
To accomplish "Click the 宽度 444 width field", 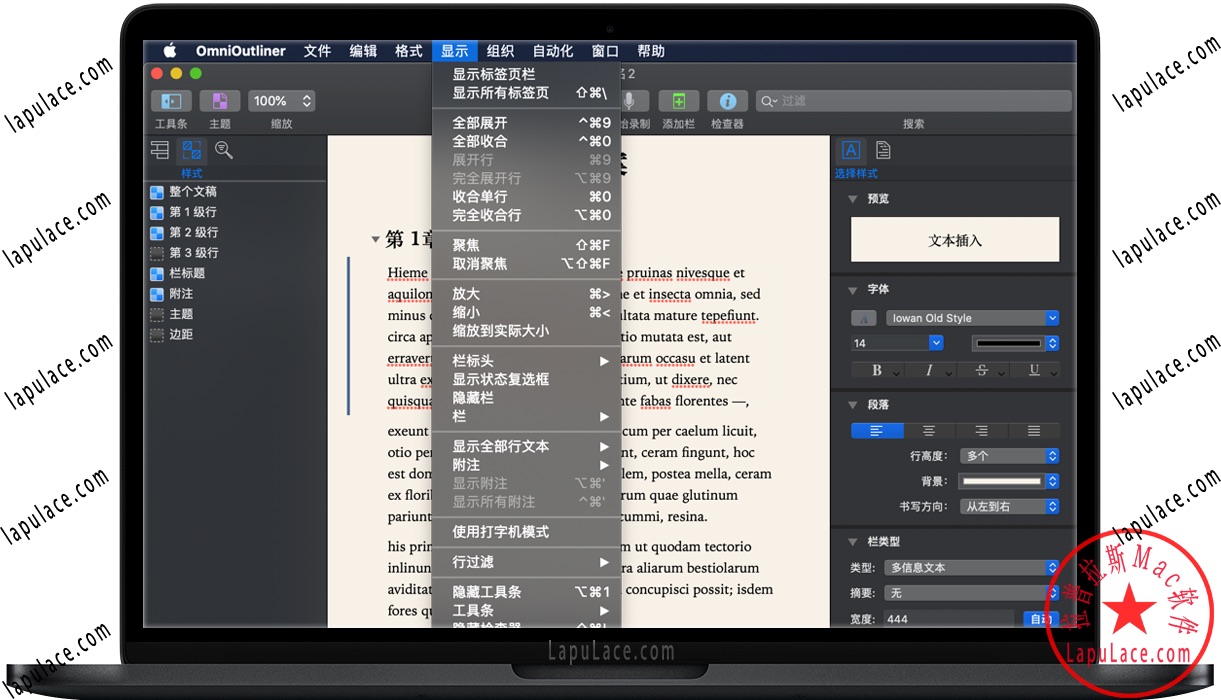I will click(x=949, y=619).
